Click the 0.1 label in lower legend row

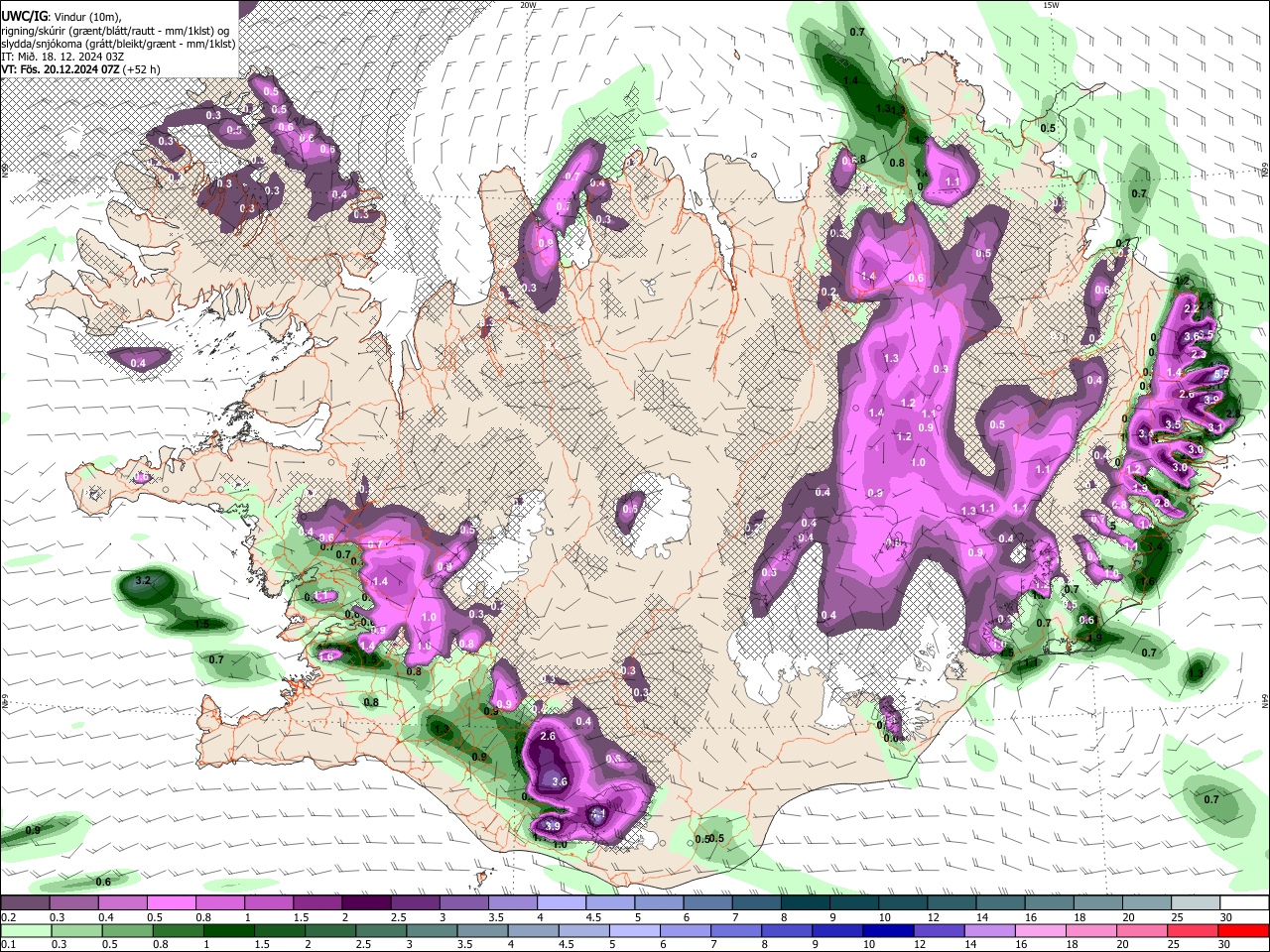(9, 944)
